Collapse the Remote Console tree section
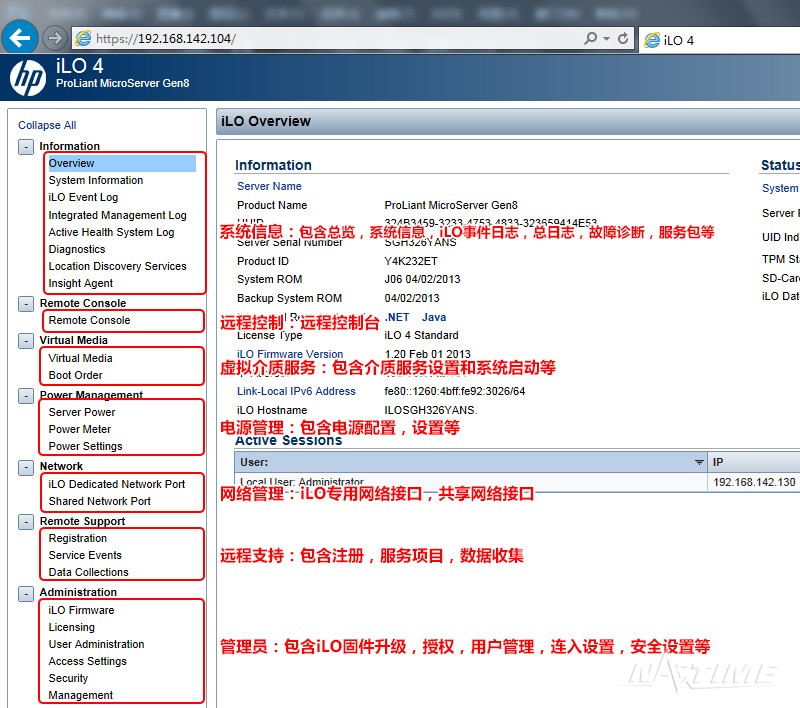800x708 pixels. point(26,304)
